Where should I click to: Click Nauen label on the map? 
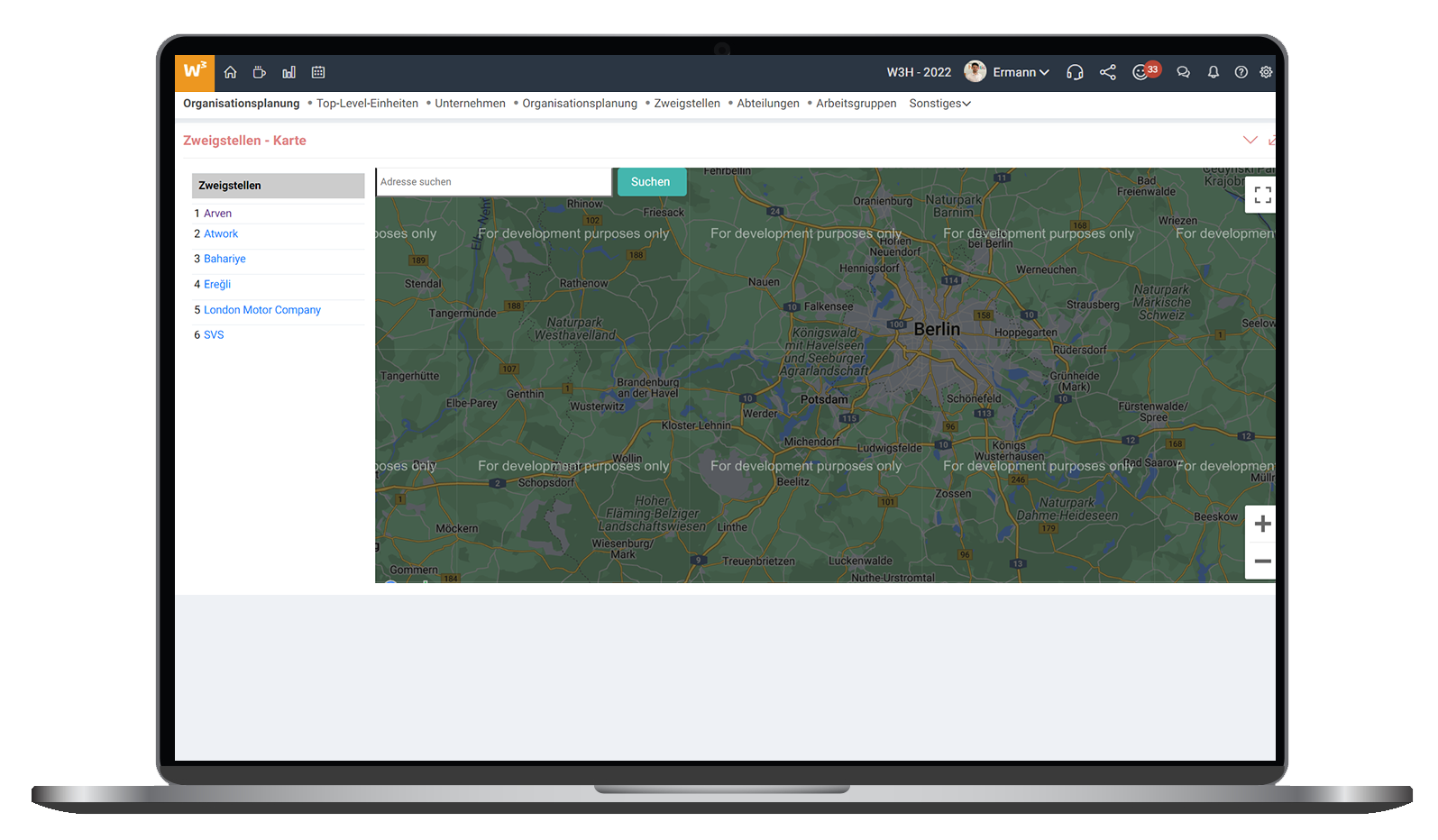coord(764,282)
